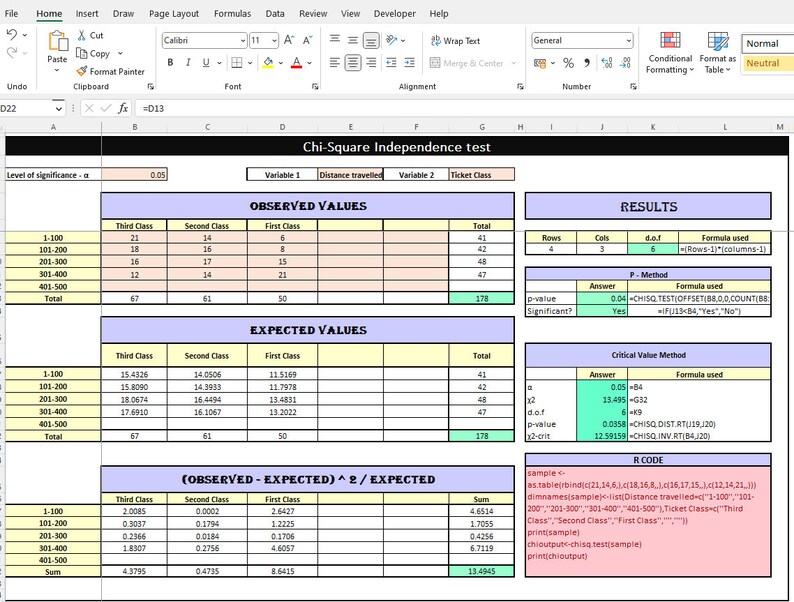Align text left in cell
The height and width of the screenshot is (602, 794).
tap(335, 63)
